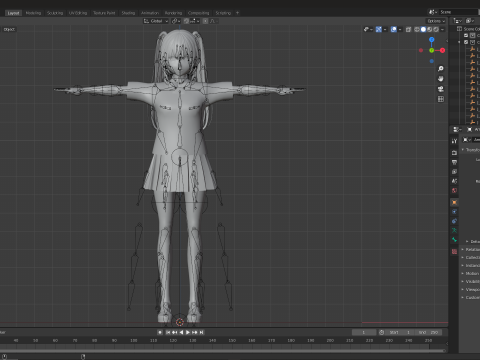Open the Object Constraints properties tab
The width and height of the screenshot is (480, 360).
pyautogui.click(x=454, y=221)
